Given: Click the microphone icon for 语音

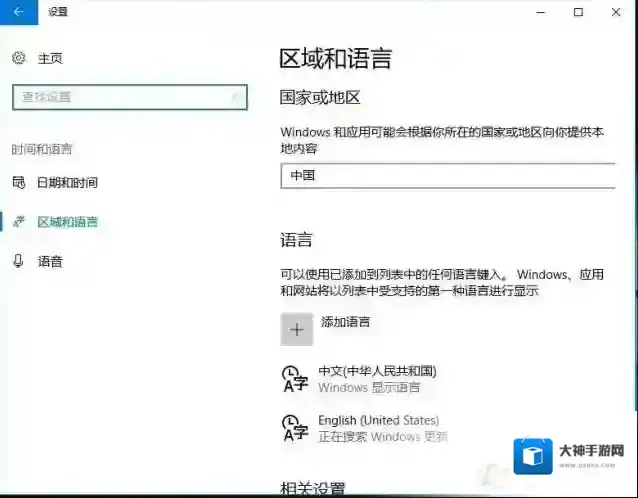Looking at the screenshot, I should tap(18, 261).
